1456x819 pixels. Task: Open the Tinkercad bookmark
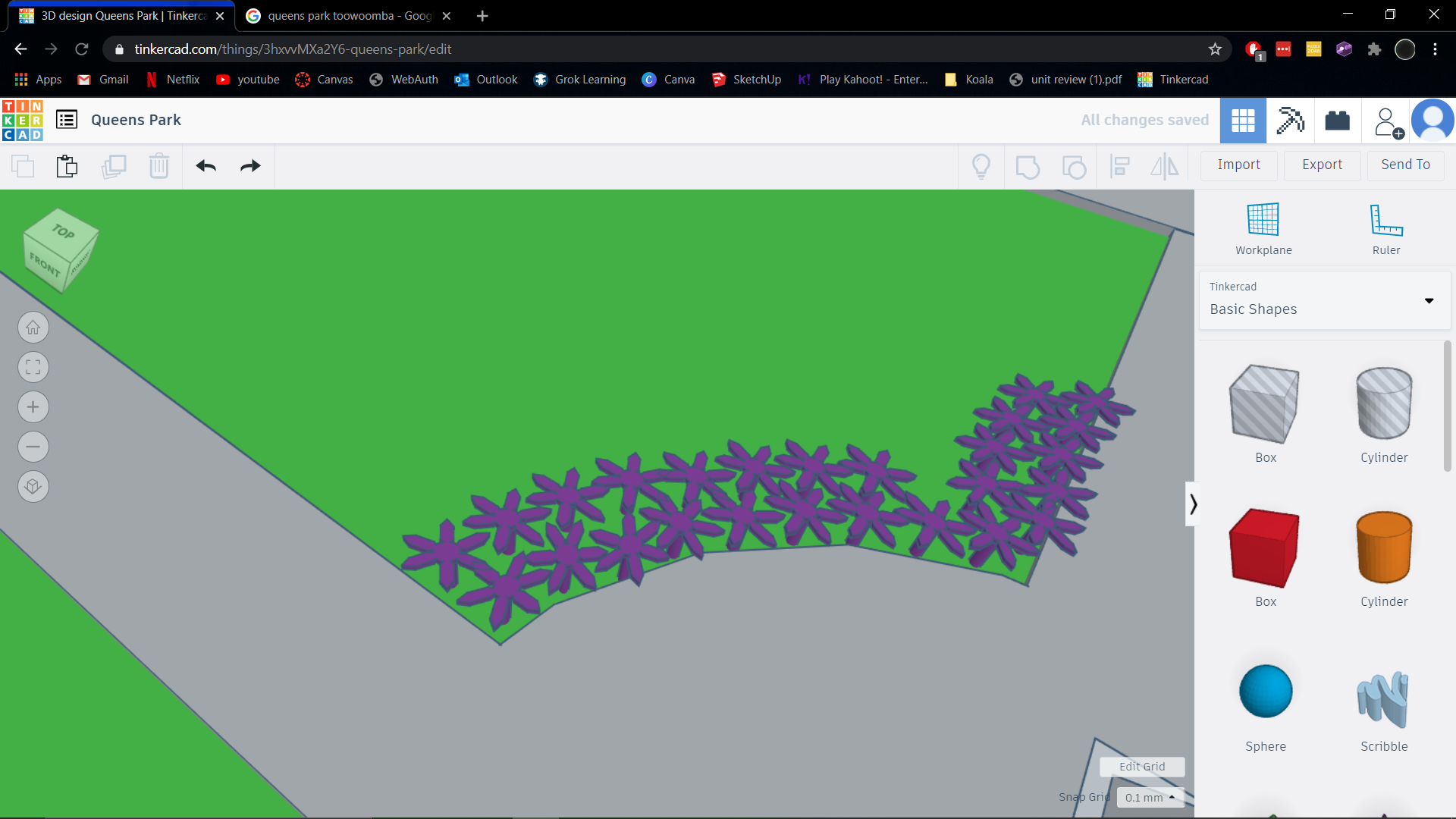[1173, 80]
